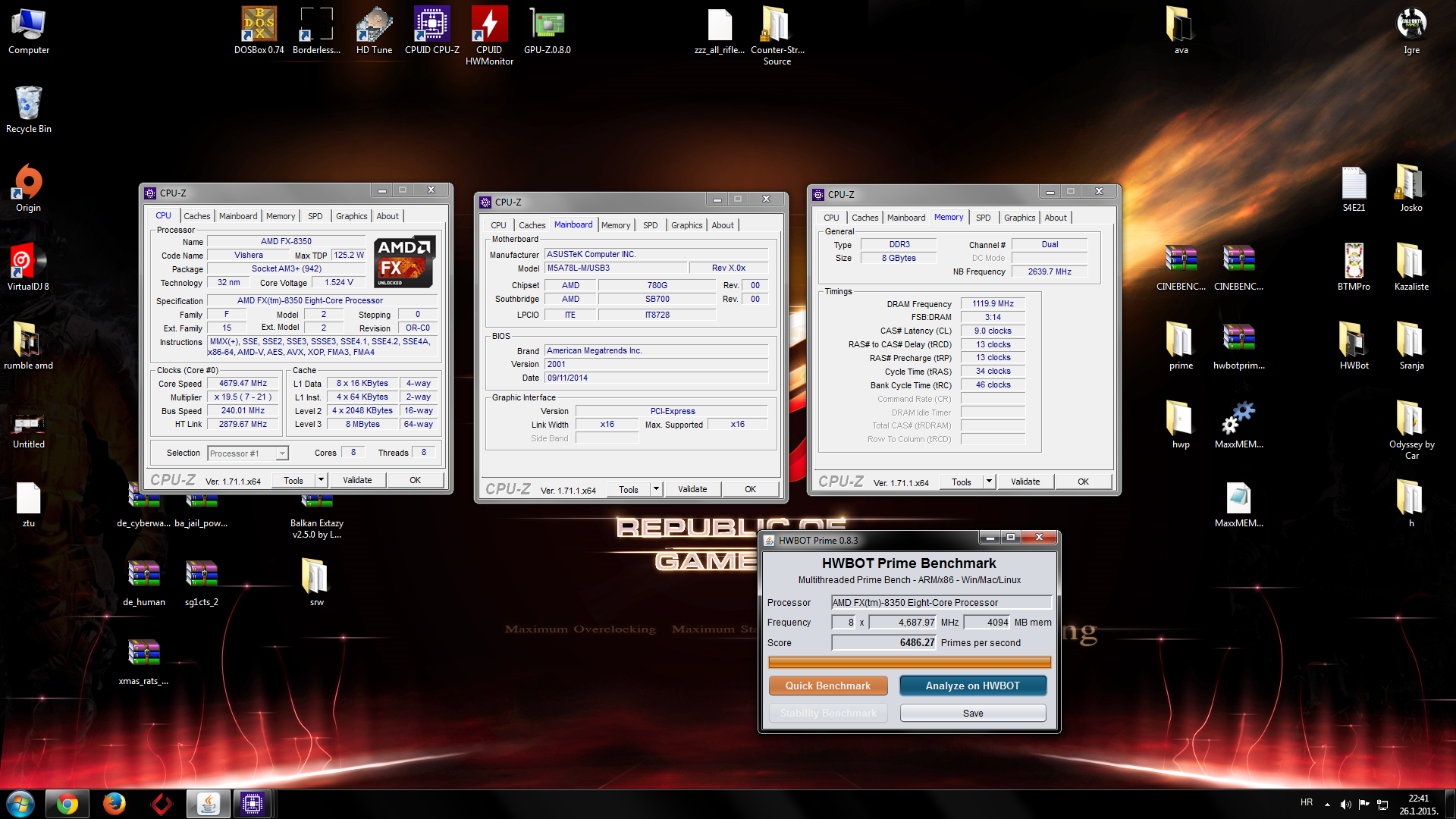
Task: Select the Computer desktop icon
Action: coord(28,30)
